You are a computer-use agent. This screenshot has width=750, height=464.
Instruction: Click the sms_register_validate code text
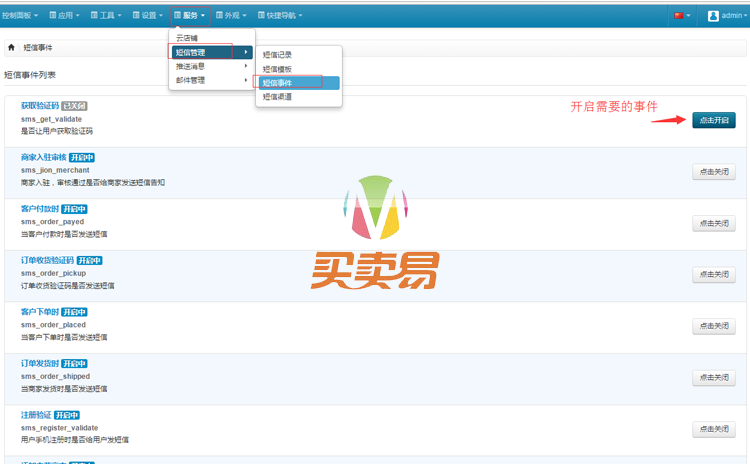coord(59,428)
